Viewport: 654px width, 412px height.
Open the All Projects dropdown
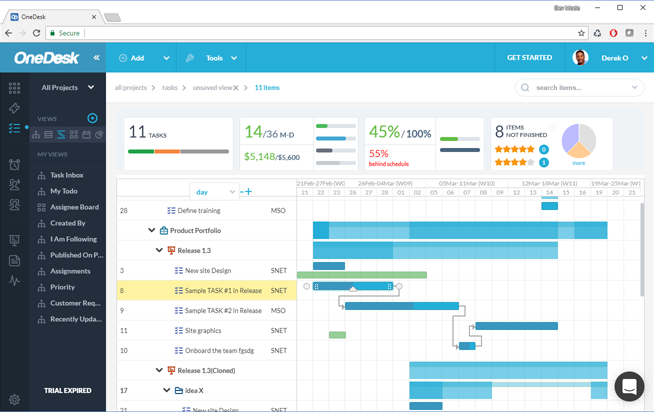click(68, 88)
